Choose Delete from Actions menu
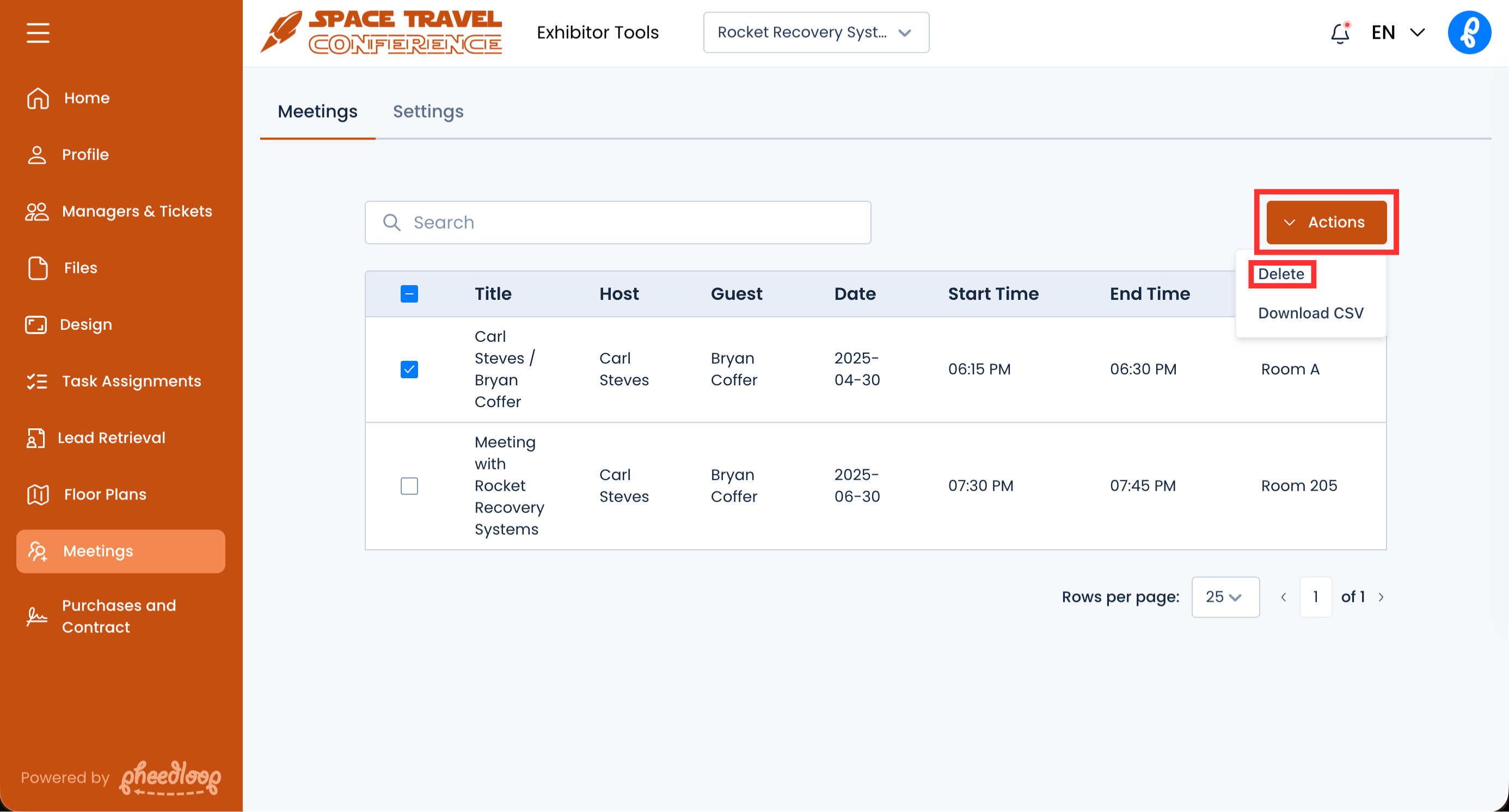The width and height of the screenshot is (1509, 812). tap(1280, 274)
